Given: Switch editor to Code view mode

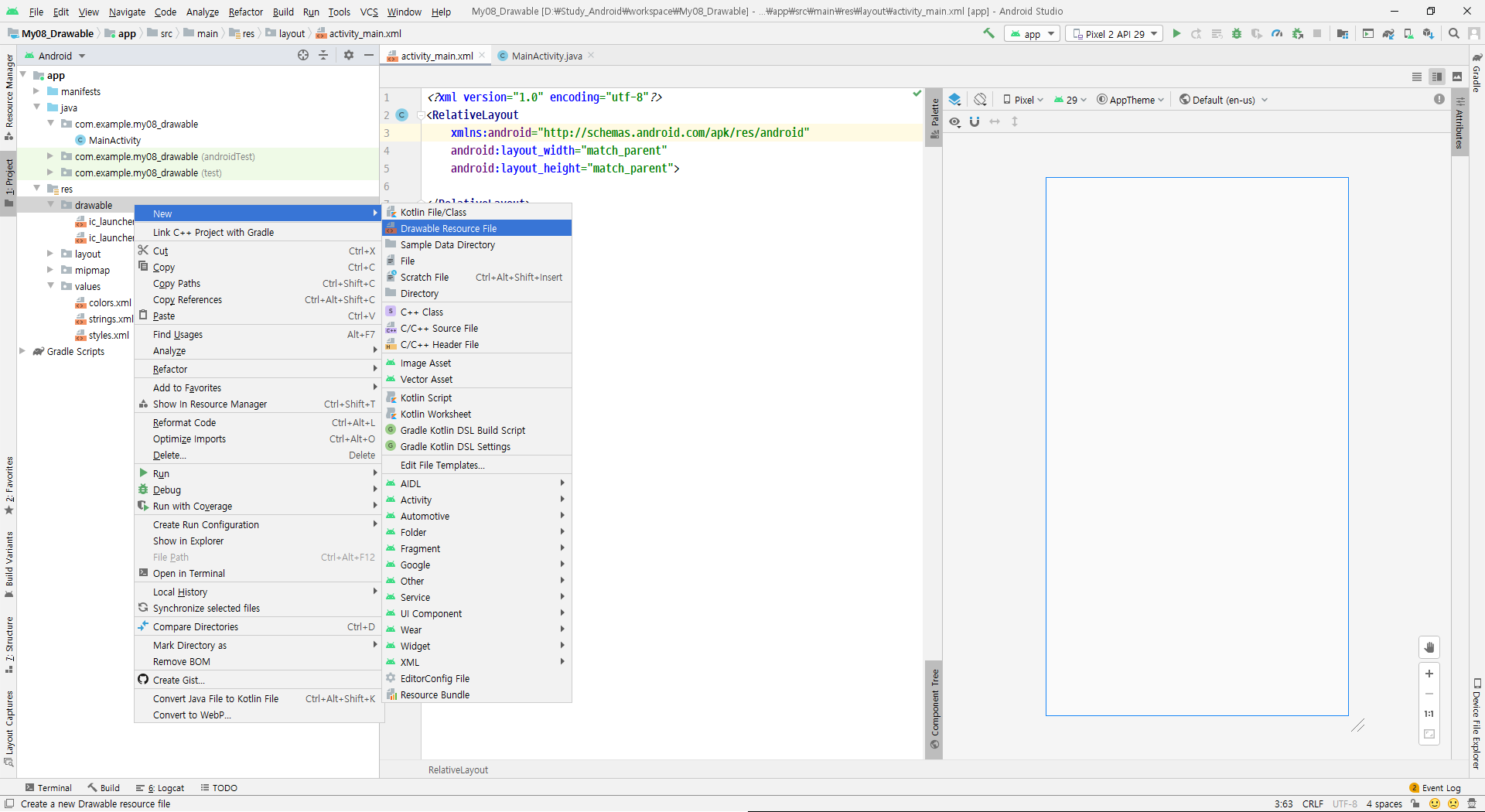Looking at the screenshot, I should (x=1417, y=77).
